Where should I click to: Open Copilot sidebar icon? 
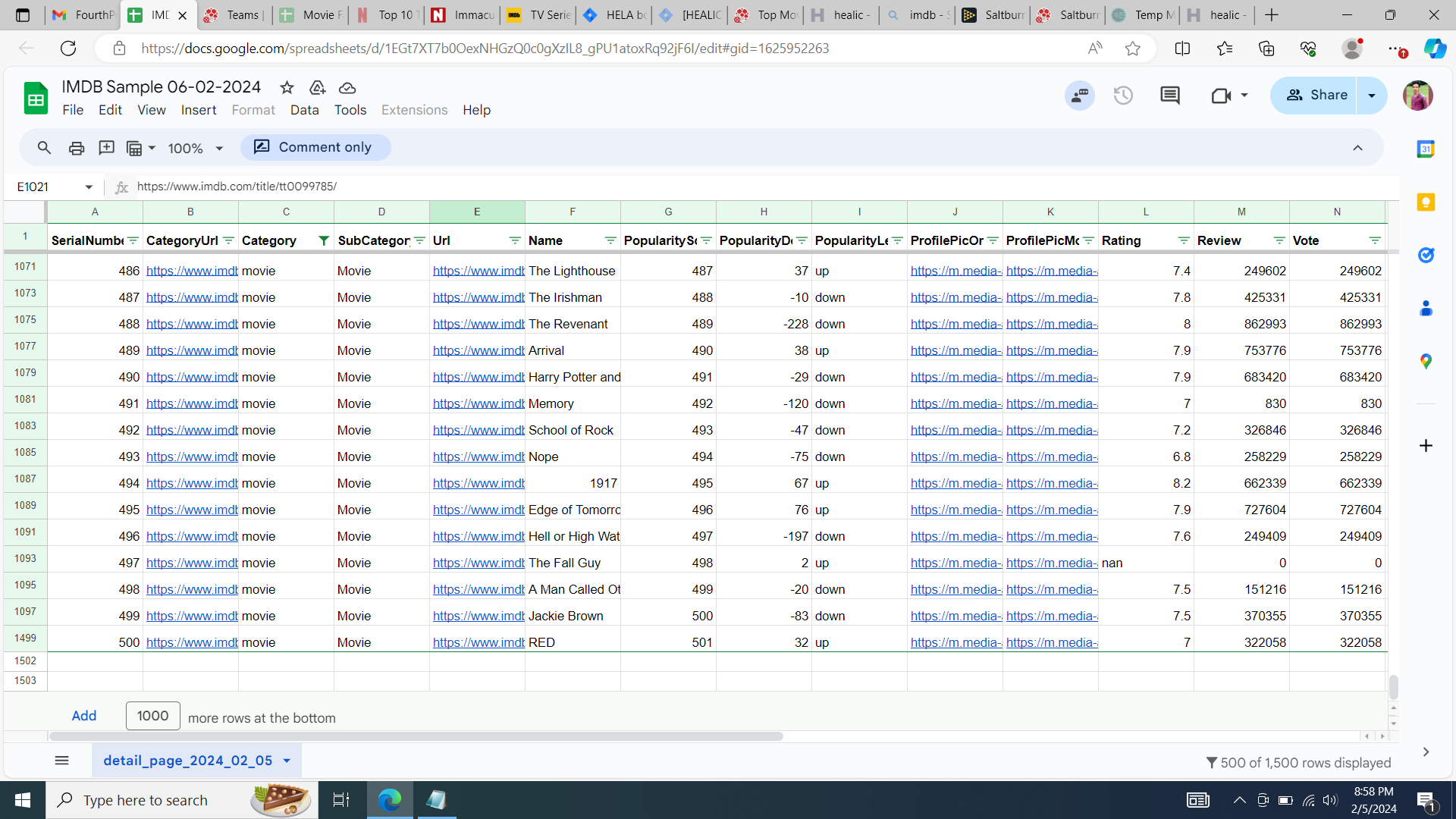pyautogui.click(x=1435, y=49)
